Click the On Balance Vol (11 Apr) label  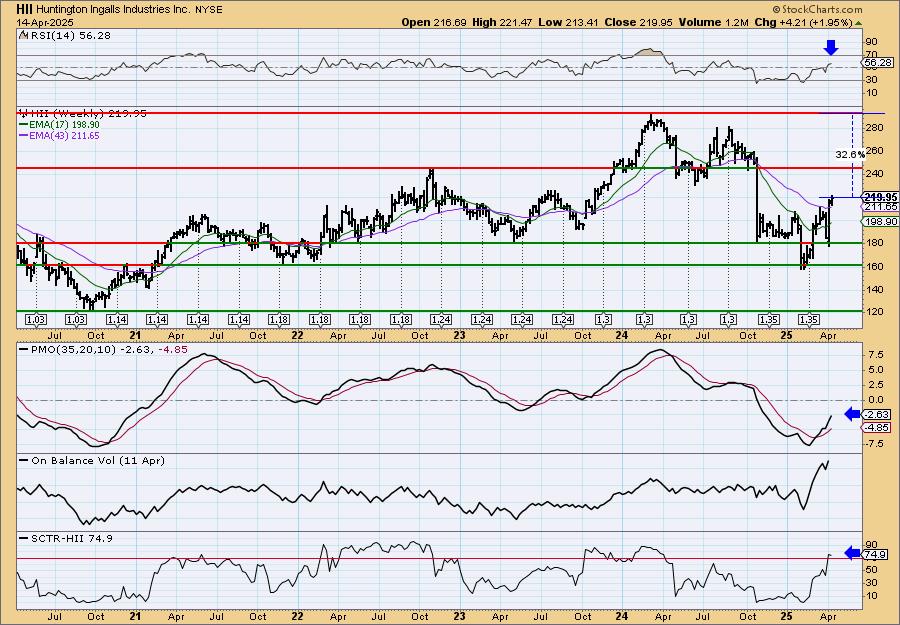(x=98, y=460)
